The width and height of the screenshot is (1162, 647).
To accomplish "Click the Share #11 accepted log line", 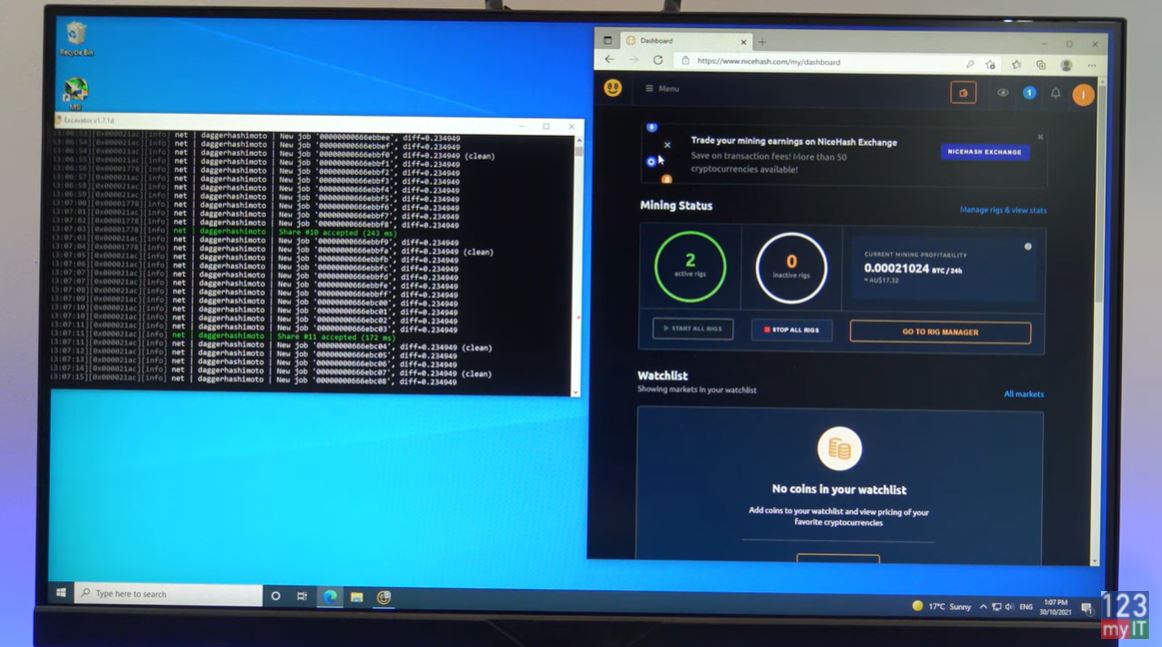I will tap(336, 337).
